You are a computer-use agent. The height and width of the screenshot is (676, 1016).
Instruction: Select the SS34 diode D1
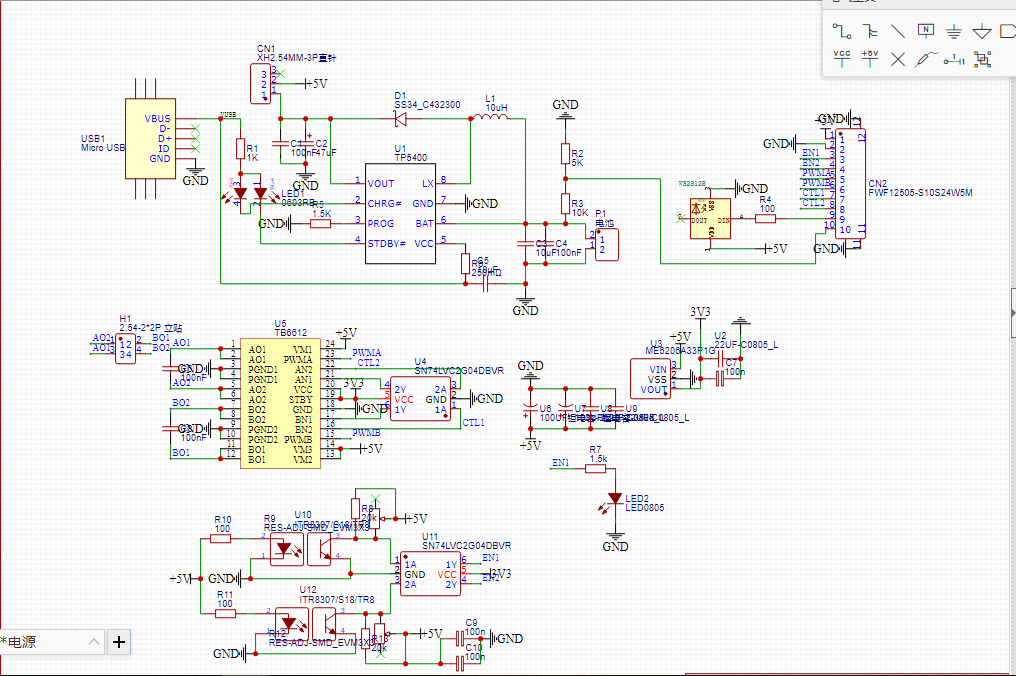tap(400, 119)
